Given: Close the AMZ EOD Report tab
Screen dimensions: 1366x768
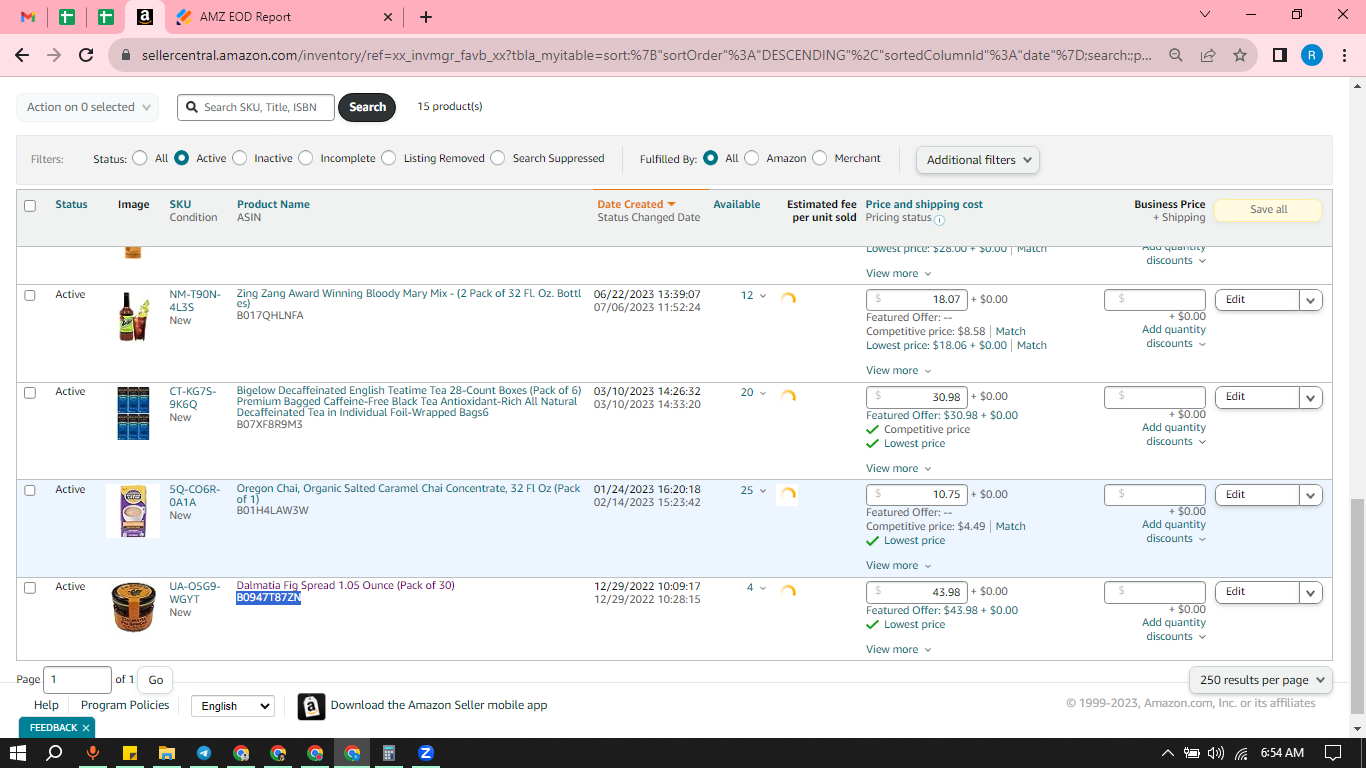Looking at the screenshot, I should 388,17.
